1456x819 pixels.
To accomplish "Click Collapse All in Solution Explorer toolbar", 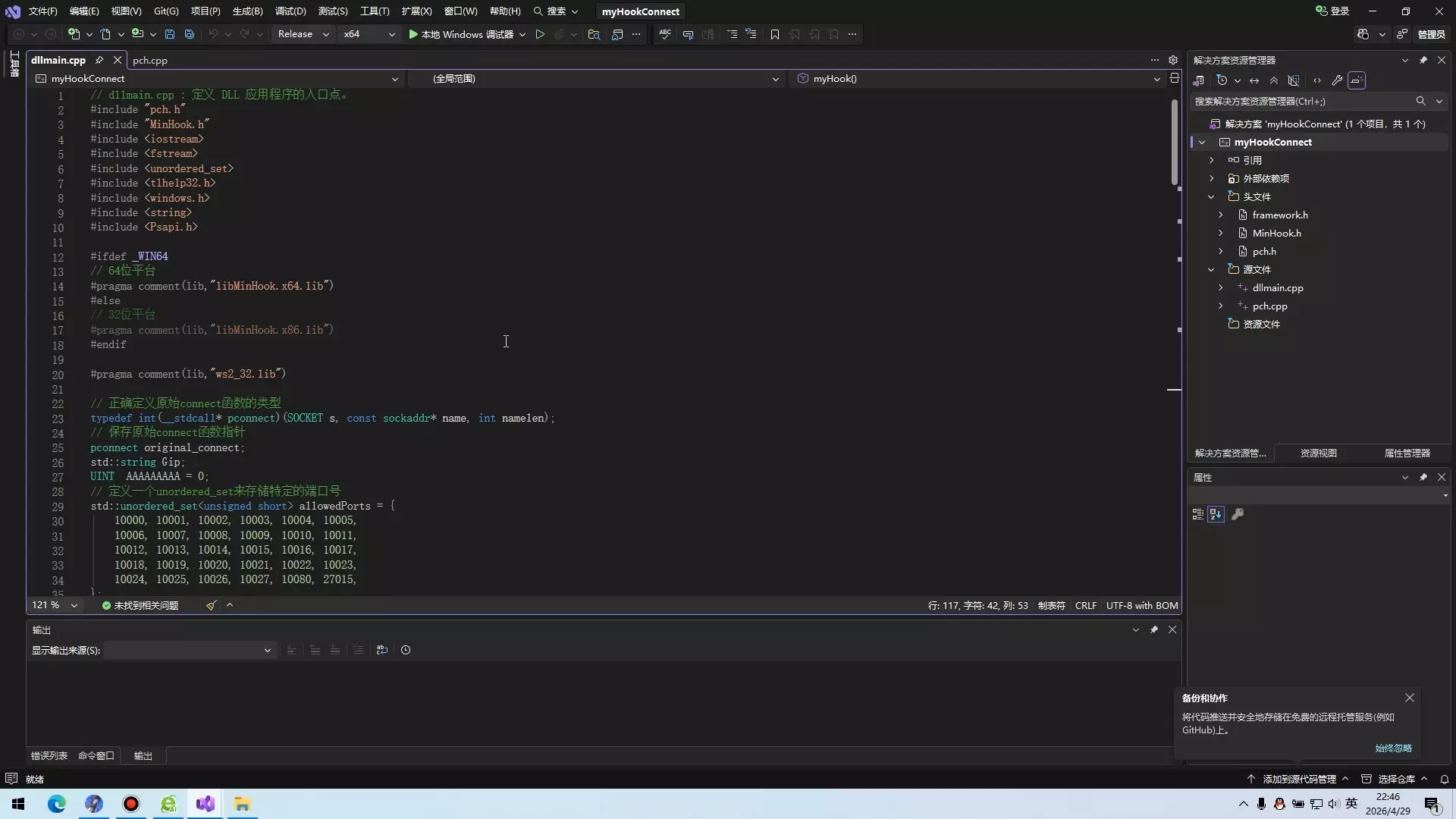I will [x=1274, y=80].
